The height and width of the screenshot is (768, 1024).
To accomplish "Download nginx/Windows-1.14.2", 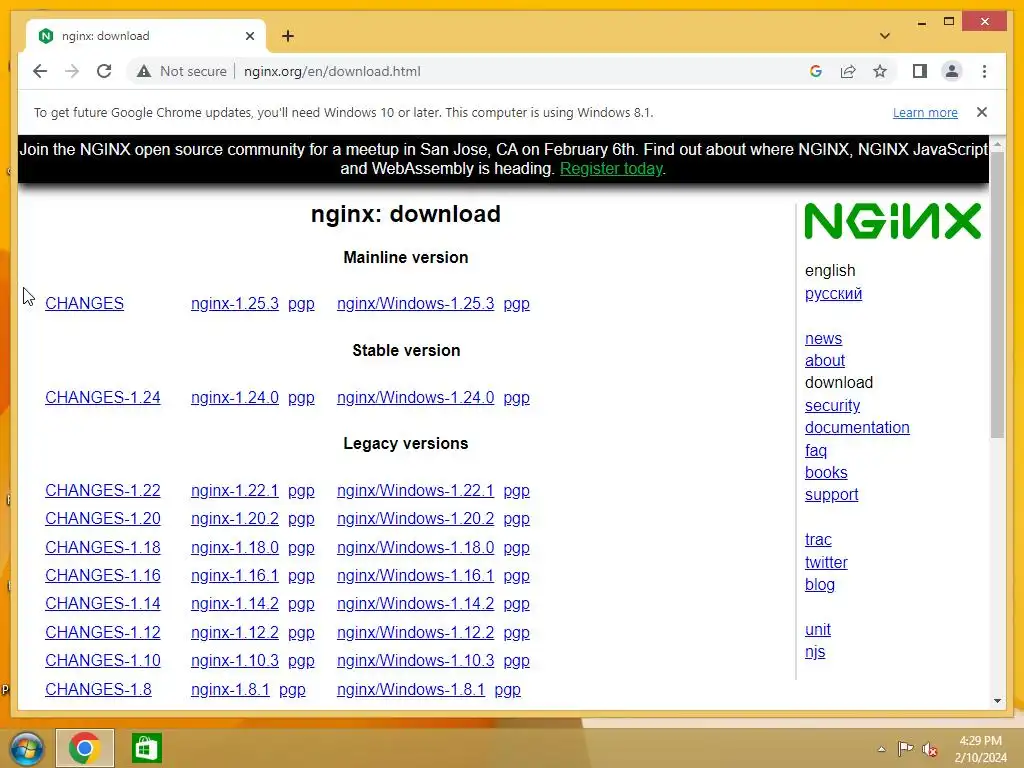I will 415,603.
